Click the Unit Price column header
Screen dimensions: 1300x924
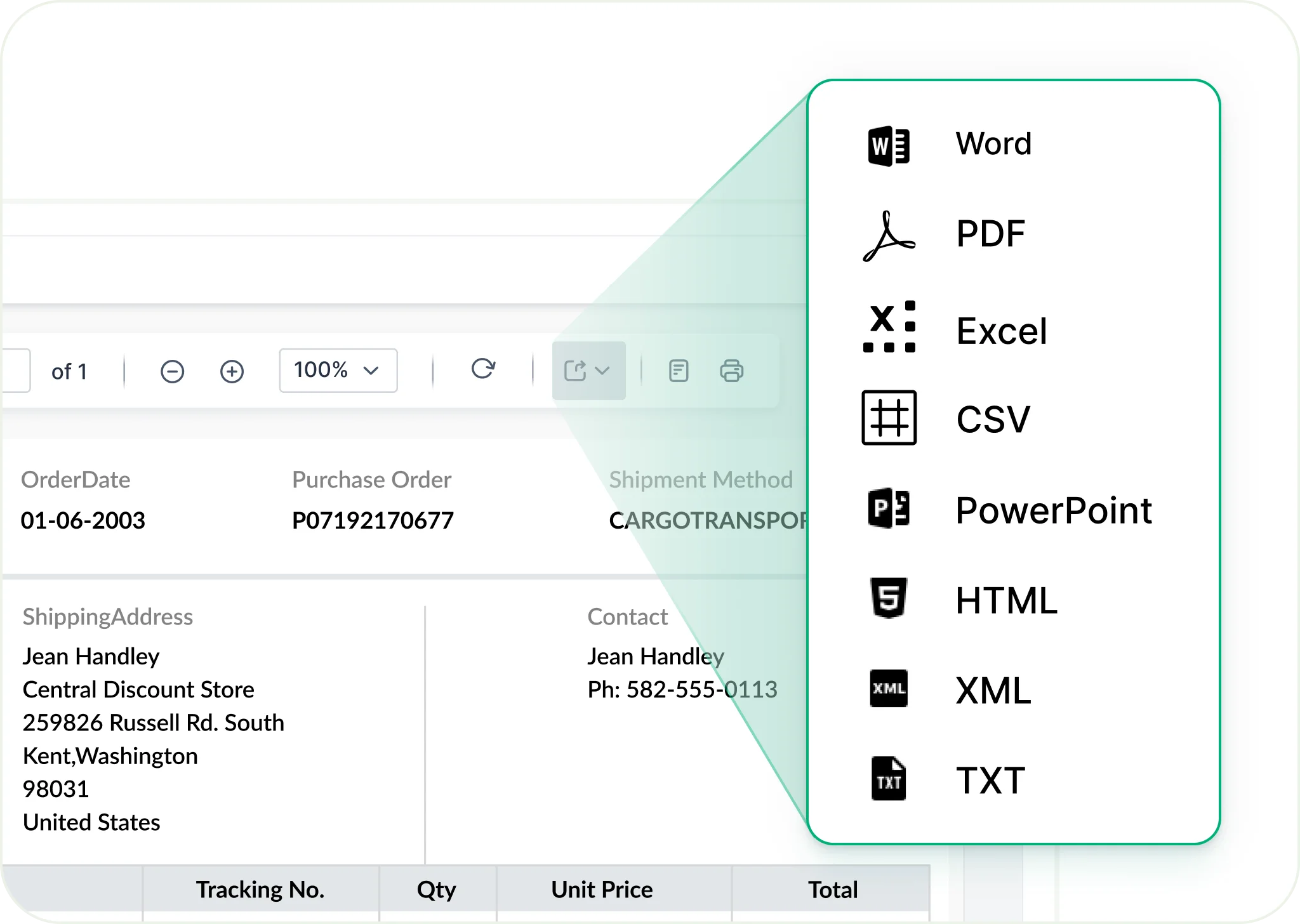602,890
